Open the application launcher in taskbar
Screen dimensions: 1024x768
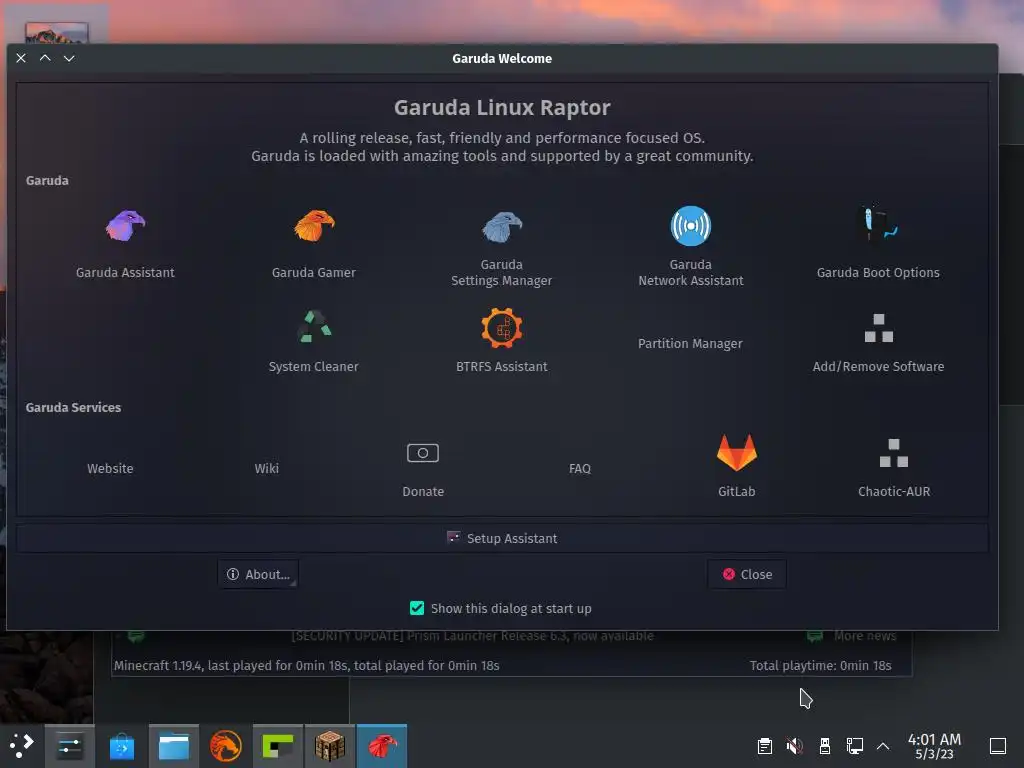22,745
